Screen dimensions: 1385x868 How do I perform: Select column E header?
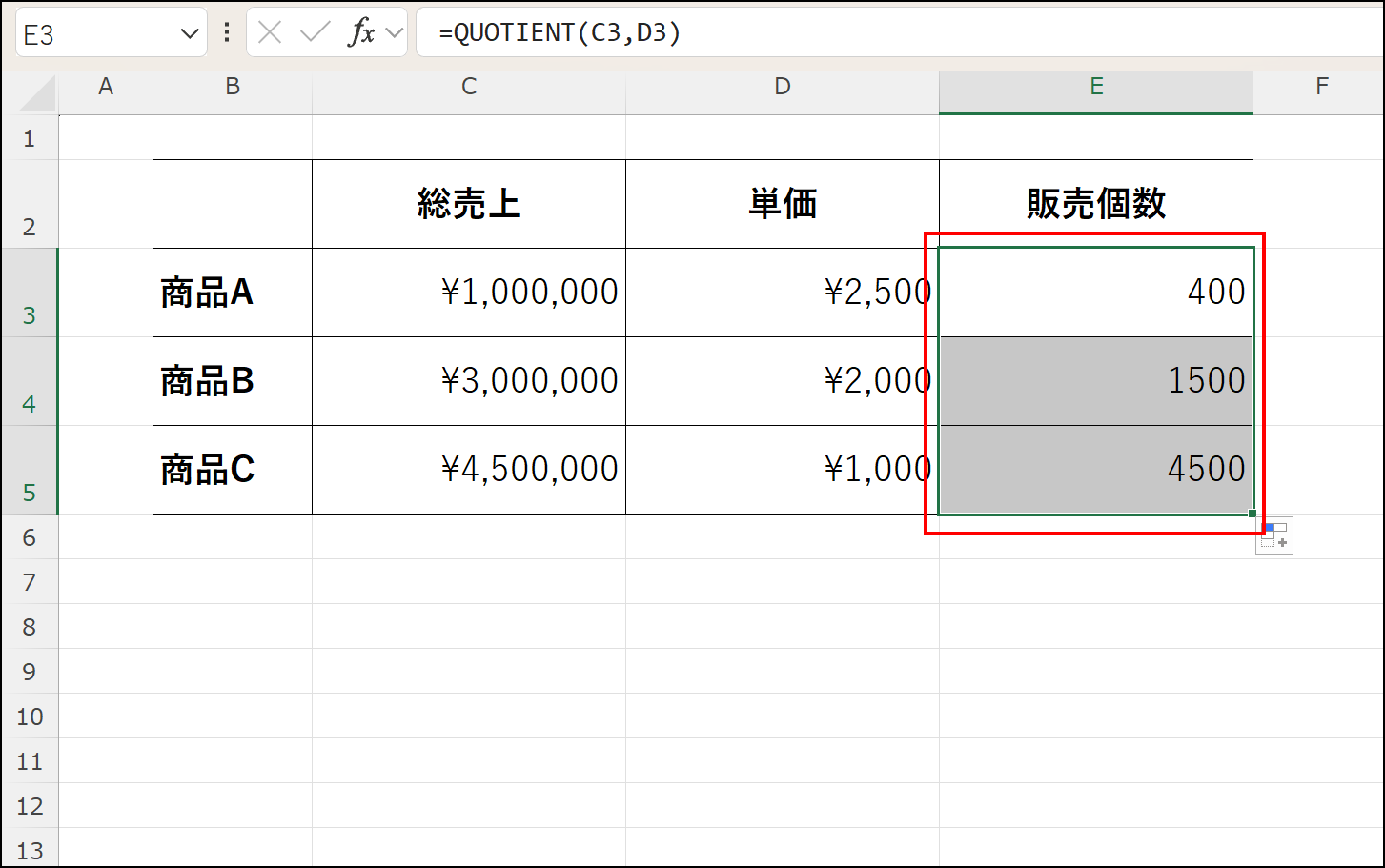pyautogui.click(x=1094, y=86)
